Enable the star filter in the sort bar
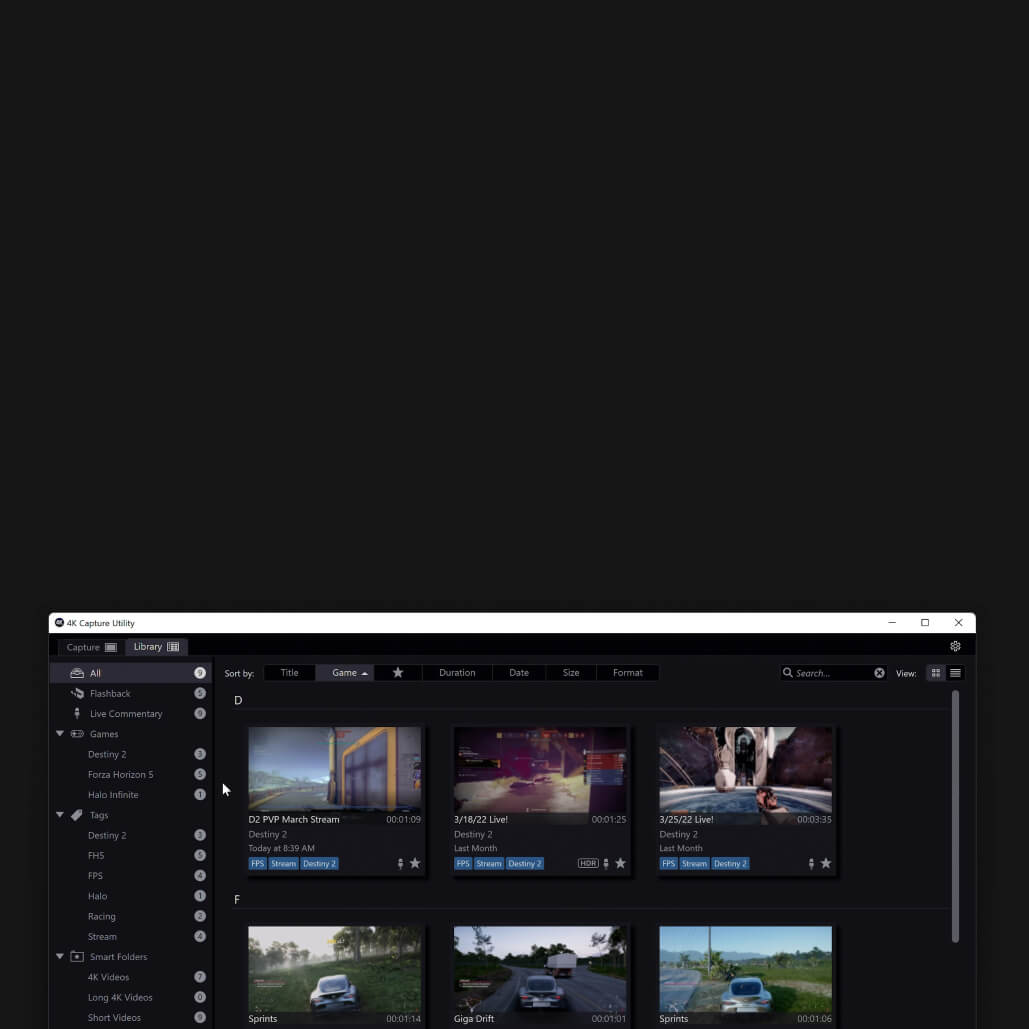Viewport: 1029px width, 1029px height. pyautogui.click(x=397, y=673)
